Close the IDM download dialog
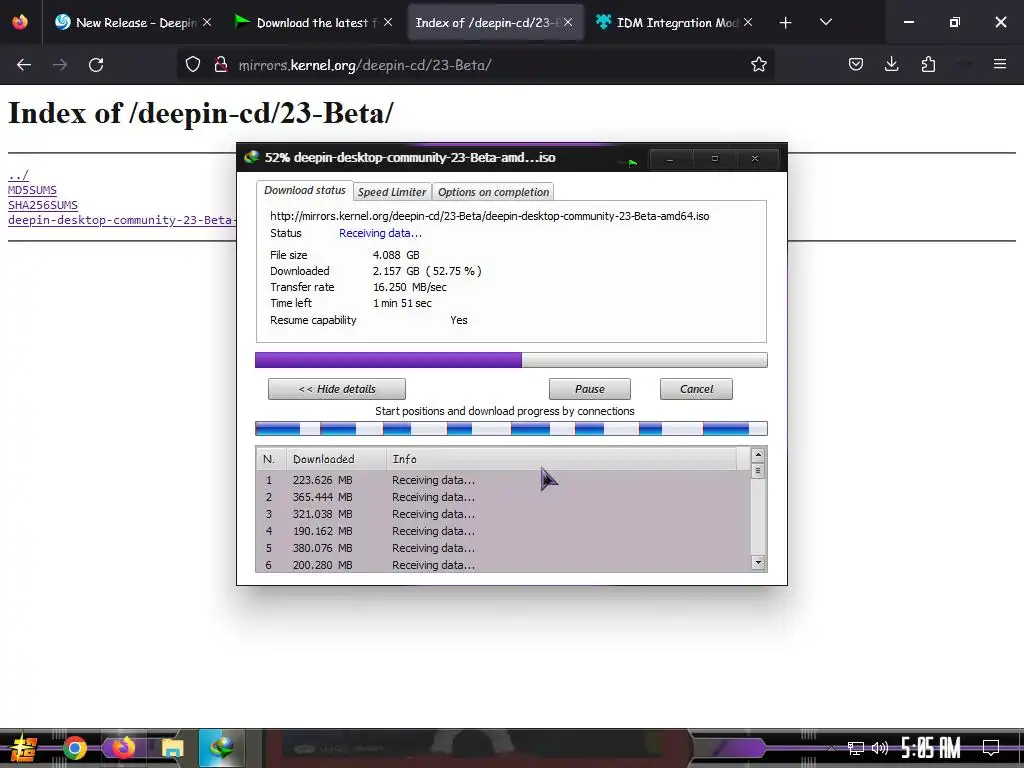Screen dimensions: 1024x768 pyautogui.click(x=755, y=159)
